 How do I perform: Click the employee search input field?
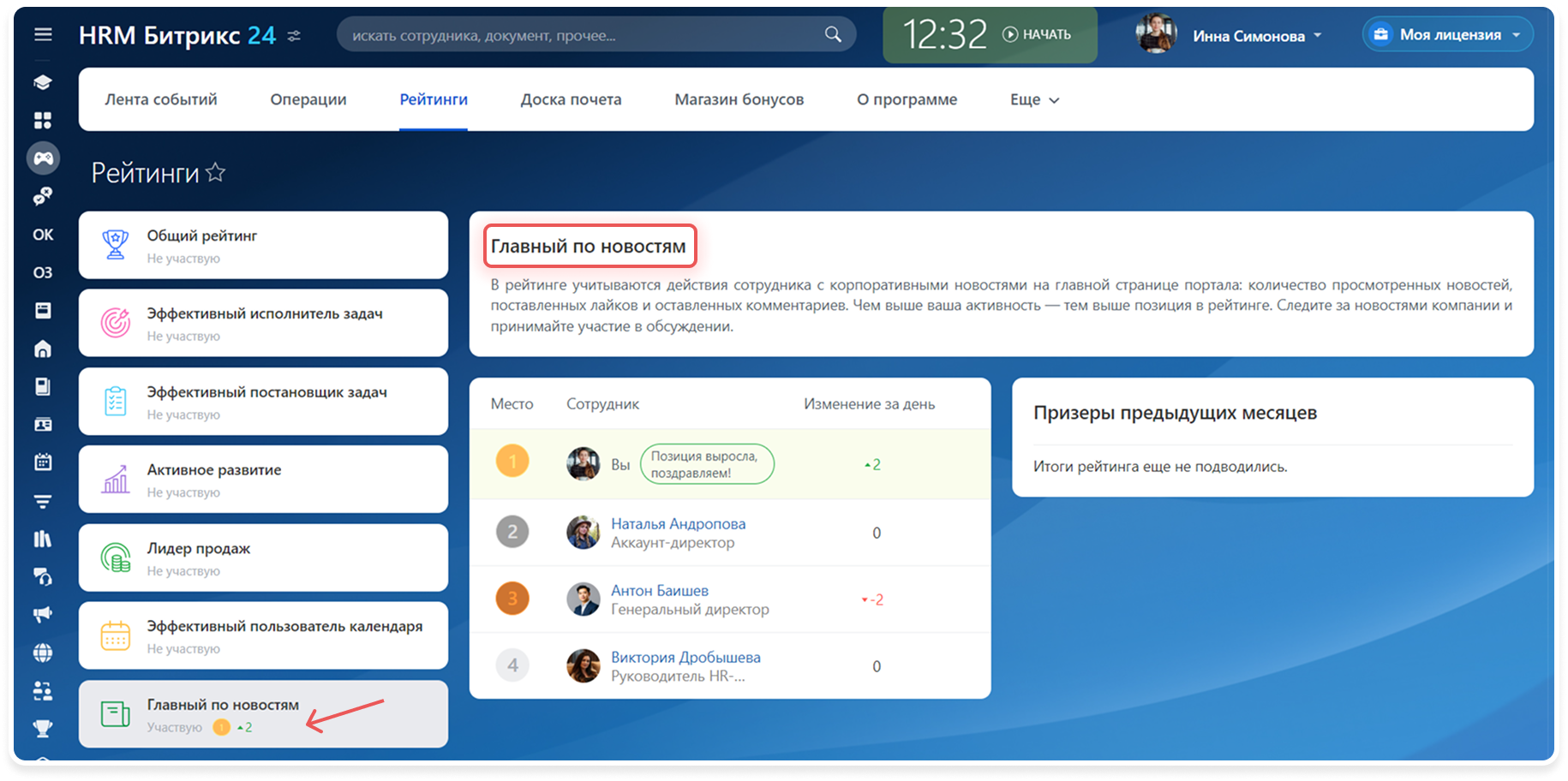tap(583, 35)
